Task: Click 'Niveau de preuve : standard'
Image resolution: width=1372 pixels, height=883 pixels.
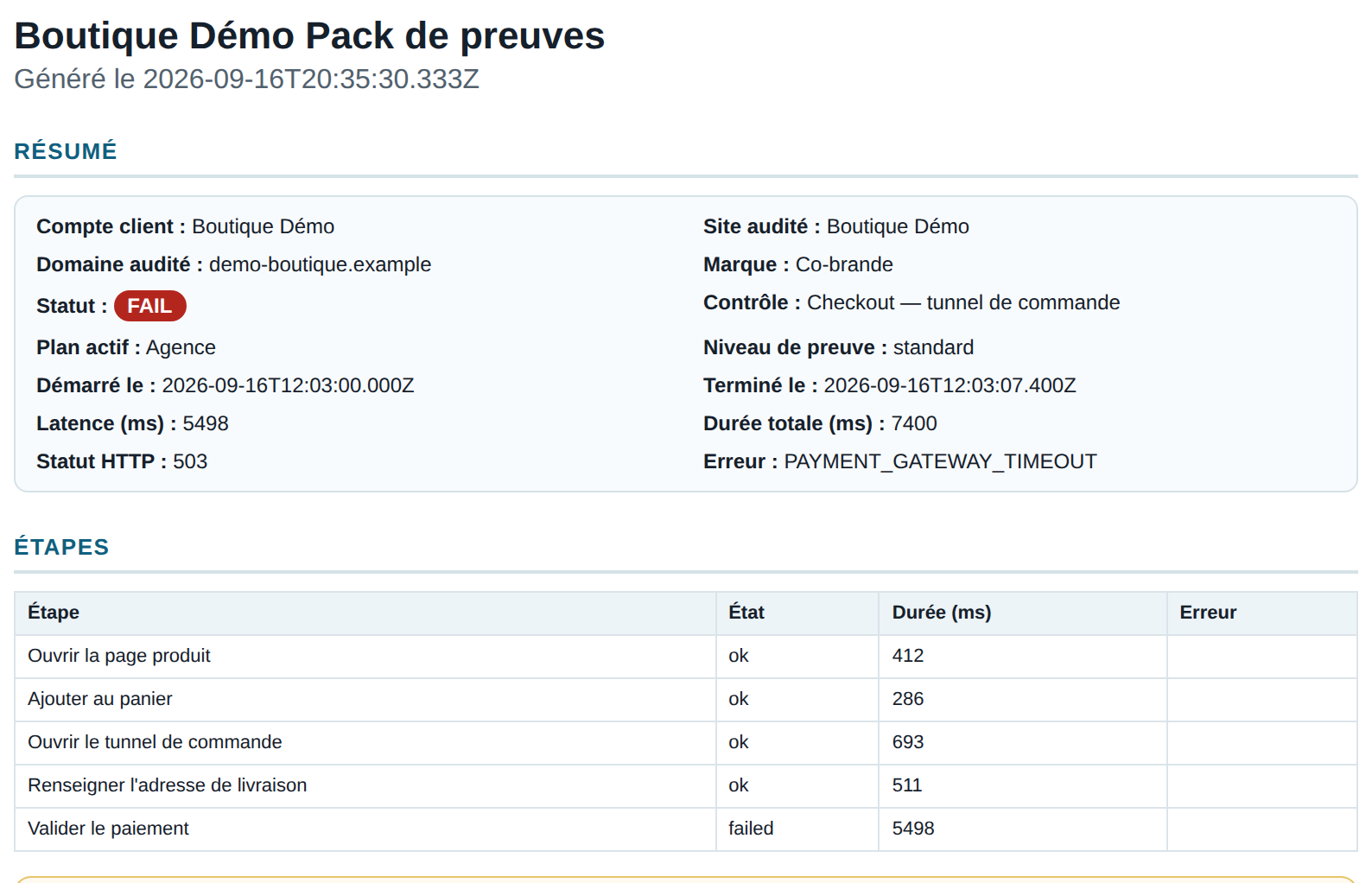Action: pyautogui.click(x=838, y=347)
